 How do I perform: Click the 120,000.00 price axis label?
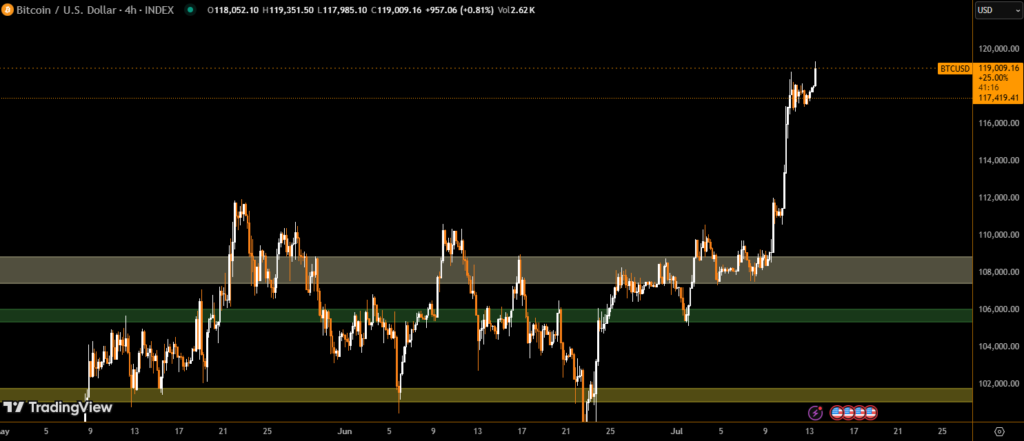tap(999, 48)
